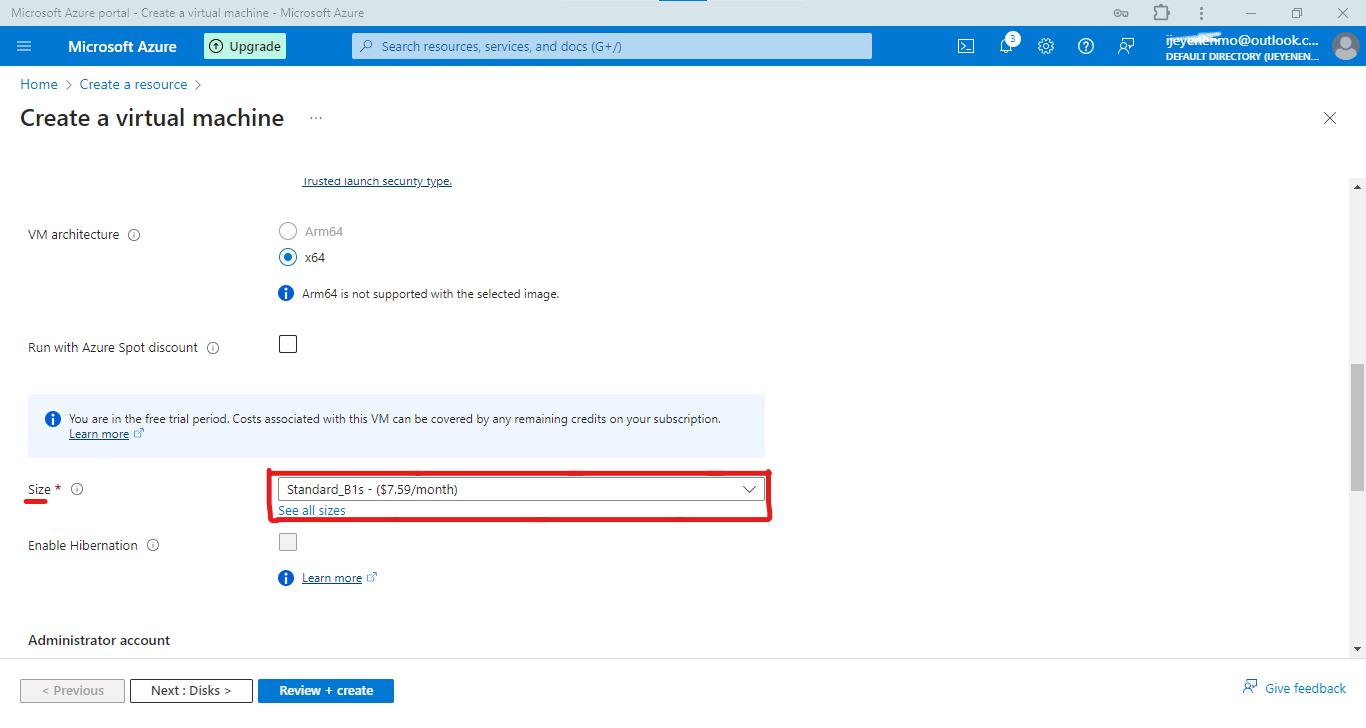Go to Create a resource breadcrumb
The image size is (1366, 728).
point(134,85)
